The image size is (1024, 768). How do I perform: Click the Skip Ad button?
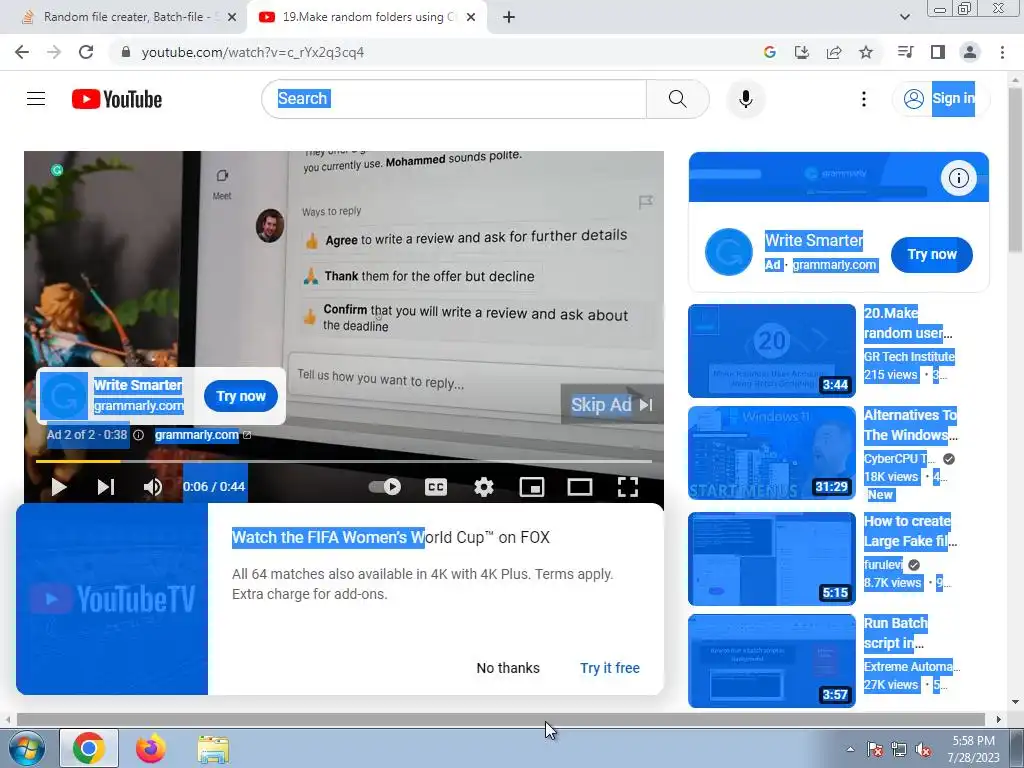coord(612,405)
